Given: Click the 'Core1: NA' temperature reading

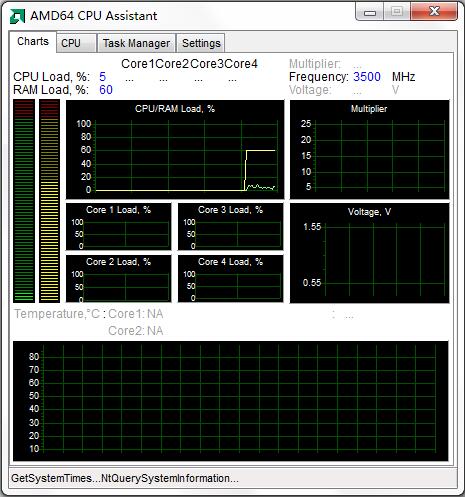Looking at the screenshot, I should [x=136, y=314].
